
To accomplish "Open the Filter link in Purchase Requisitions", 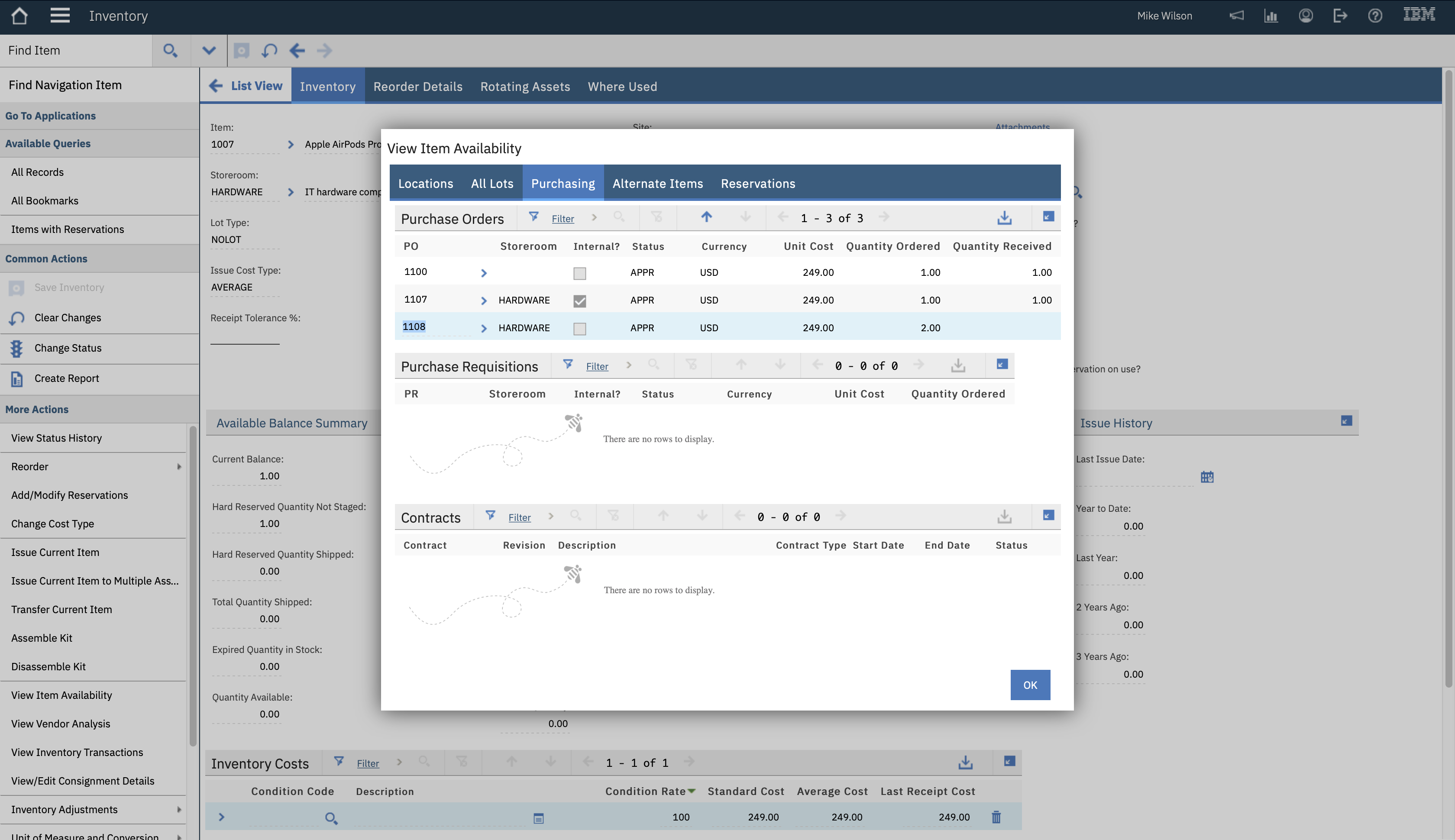I will coord(597,366).
